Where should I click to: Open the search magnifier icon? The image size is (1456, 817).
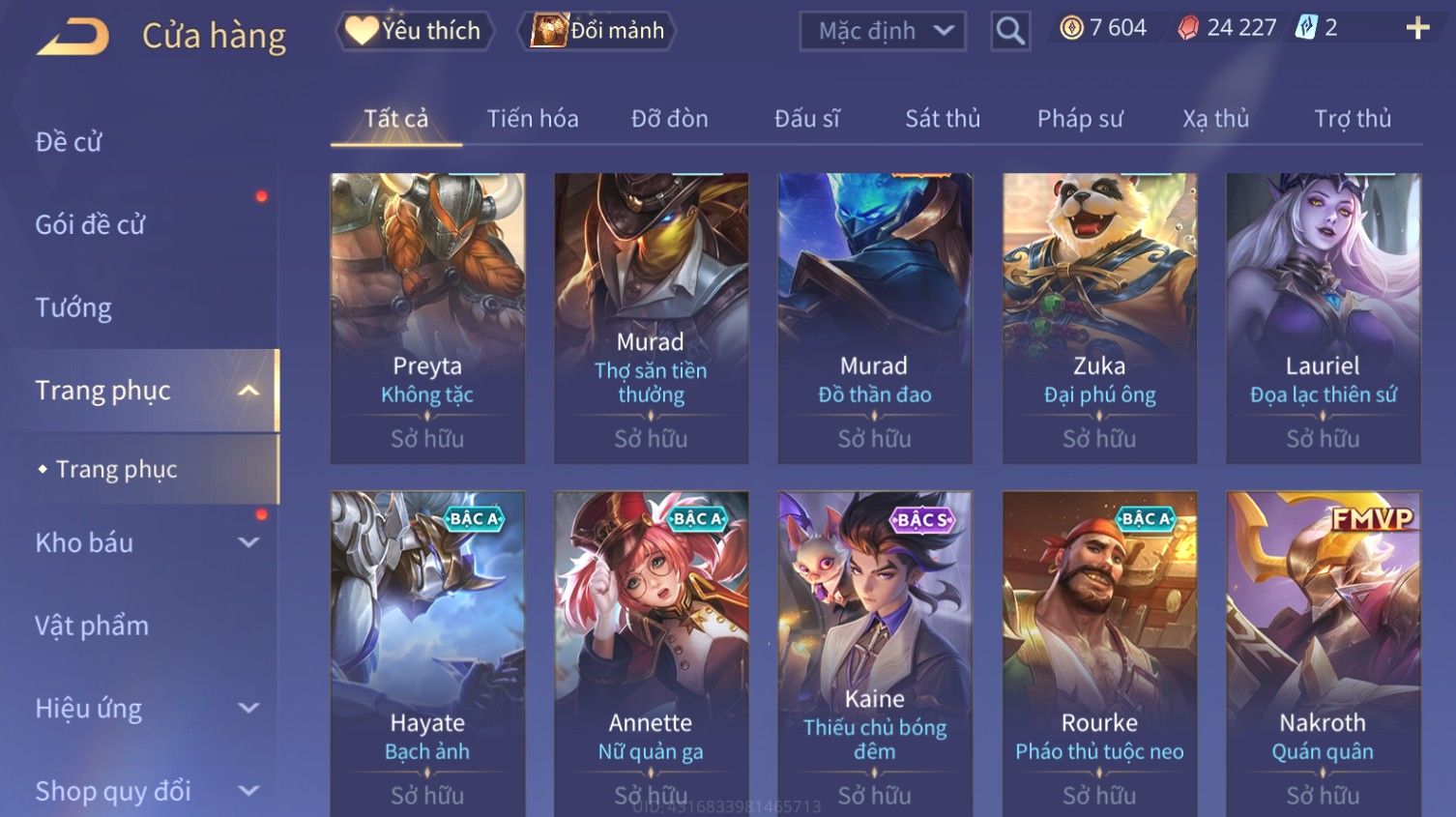tap(1010, 31)
